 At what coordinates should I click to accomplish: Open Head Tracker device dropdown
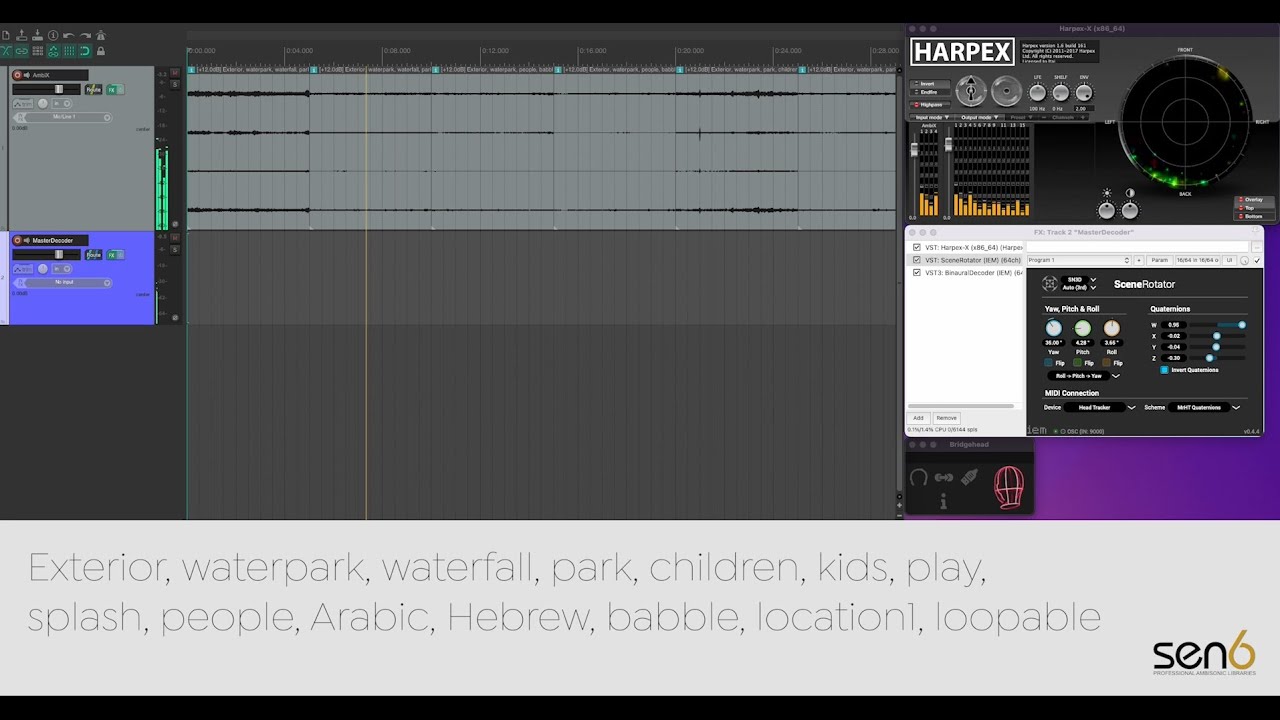point(1101,407)
